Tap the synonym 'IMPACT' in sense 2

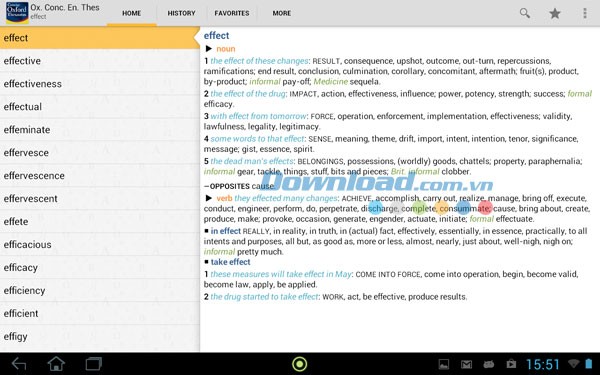coord(303,94)
